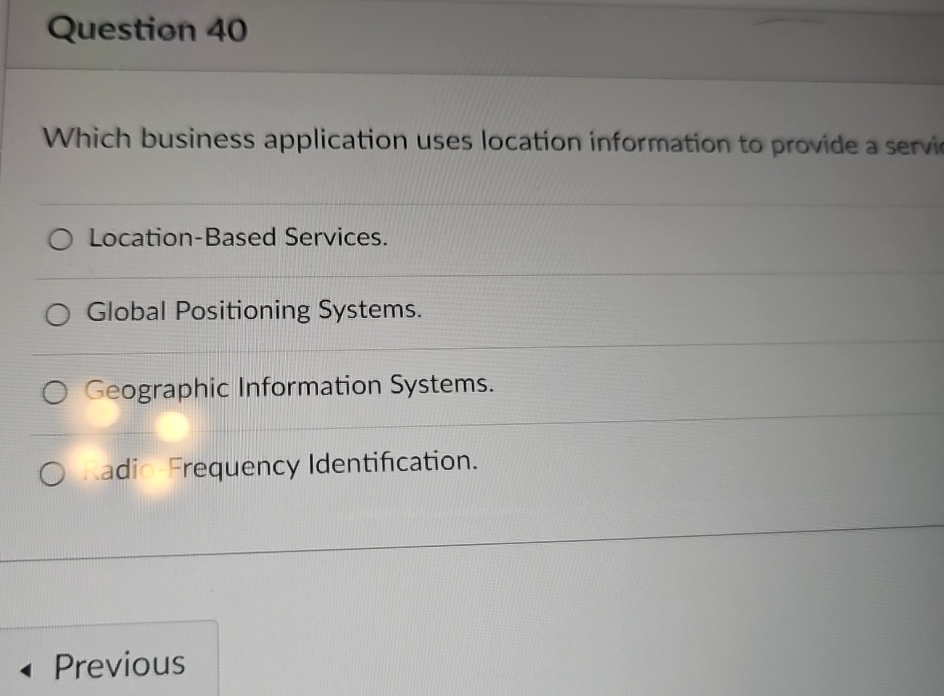Go back using the Previous navigation control
This screenshot has width=944, height=696.
tap(110, 663)
